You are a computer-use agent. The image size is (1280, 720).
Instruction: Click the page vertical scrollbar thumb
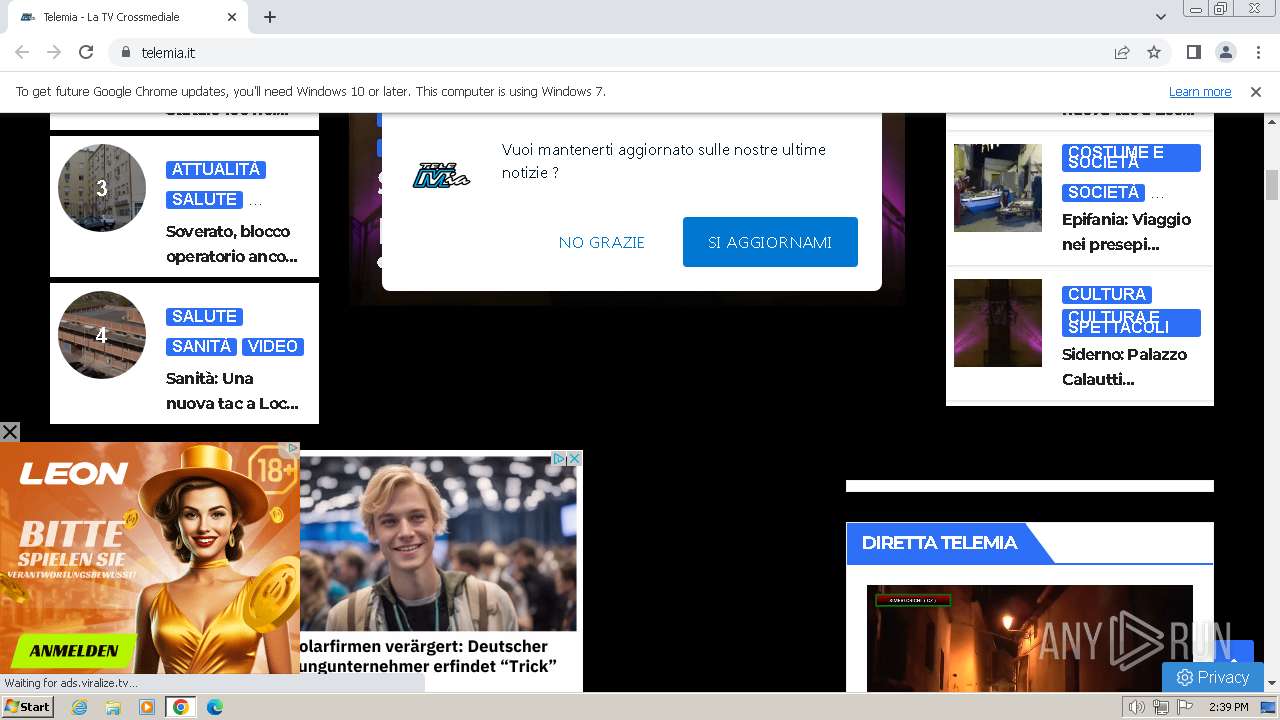[1272, 185]
